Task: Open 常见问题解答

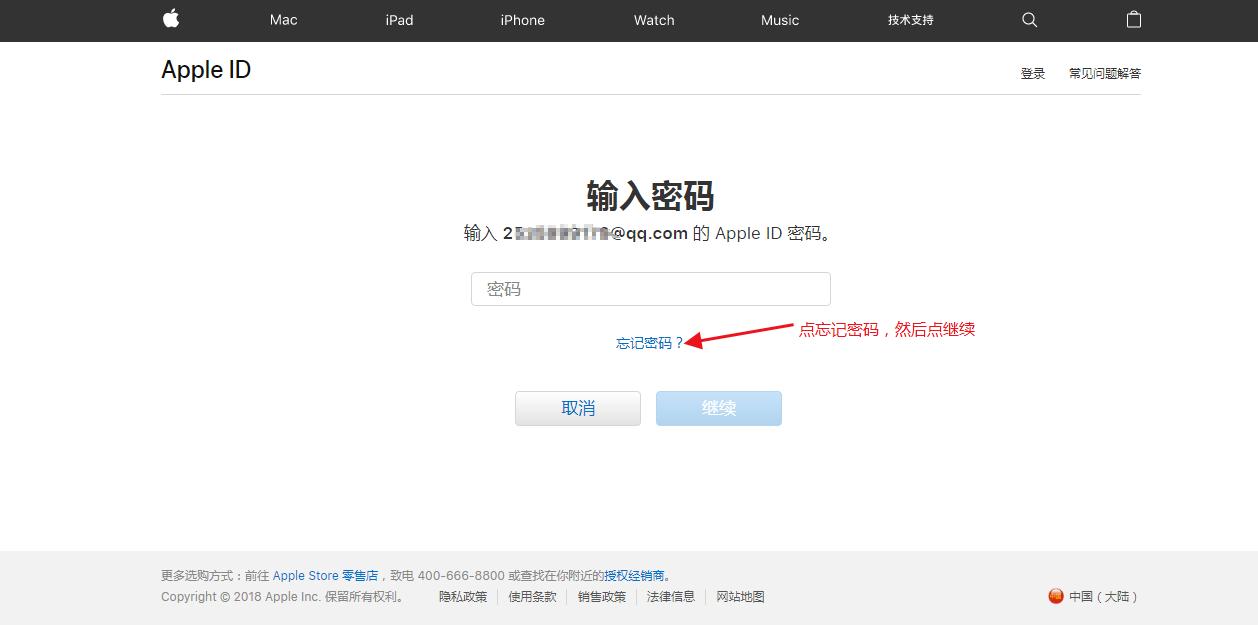Action: [1104, 72]
